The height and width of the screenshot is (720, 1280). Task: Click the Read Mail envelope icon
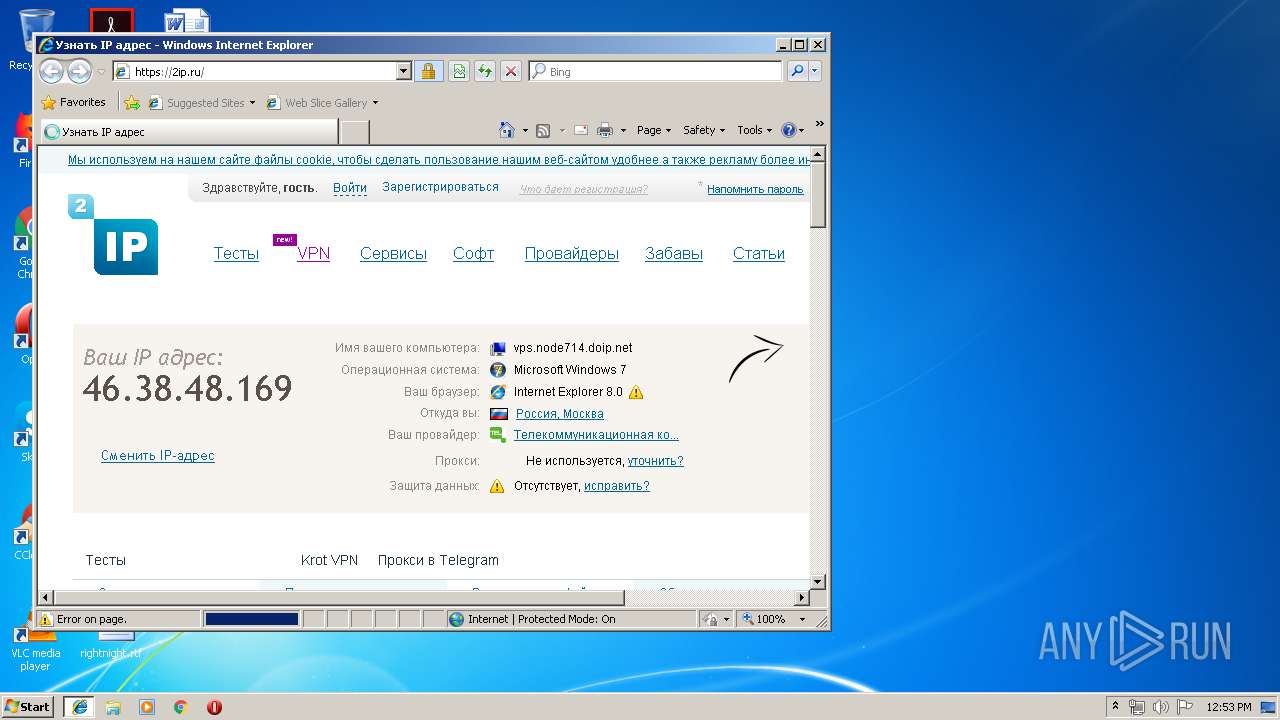(580, 130)
